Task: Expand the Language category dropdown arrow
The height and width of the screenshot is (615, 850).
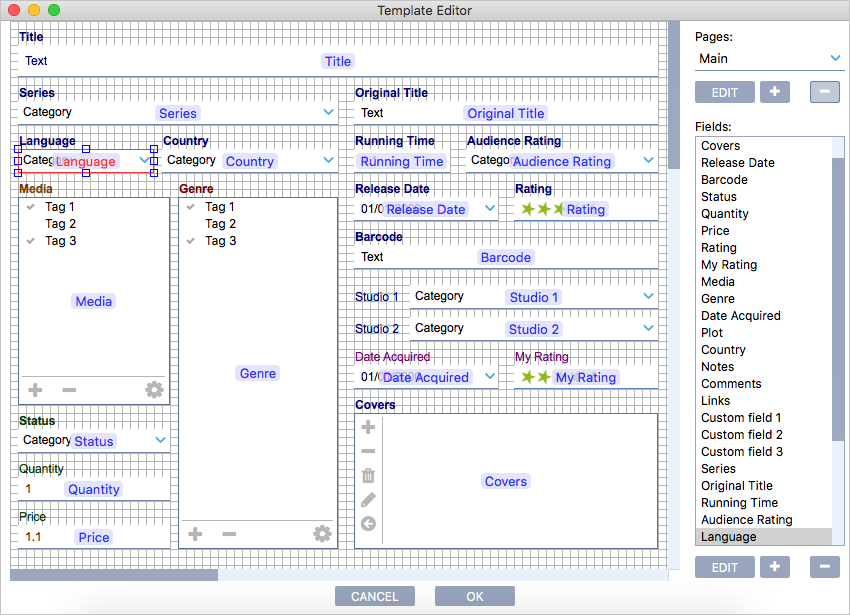Action: pyautogui.click(x=144, y=160)
